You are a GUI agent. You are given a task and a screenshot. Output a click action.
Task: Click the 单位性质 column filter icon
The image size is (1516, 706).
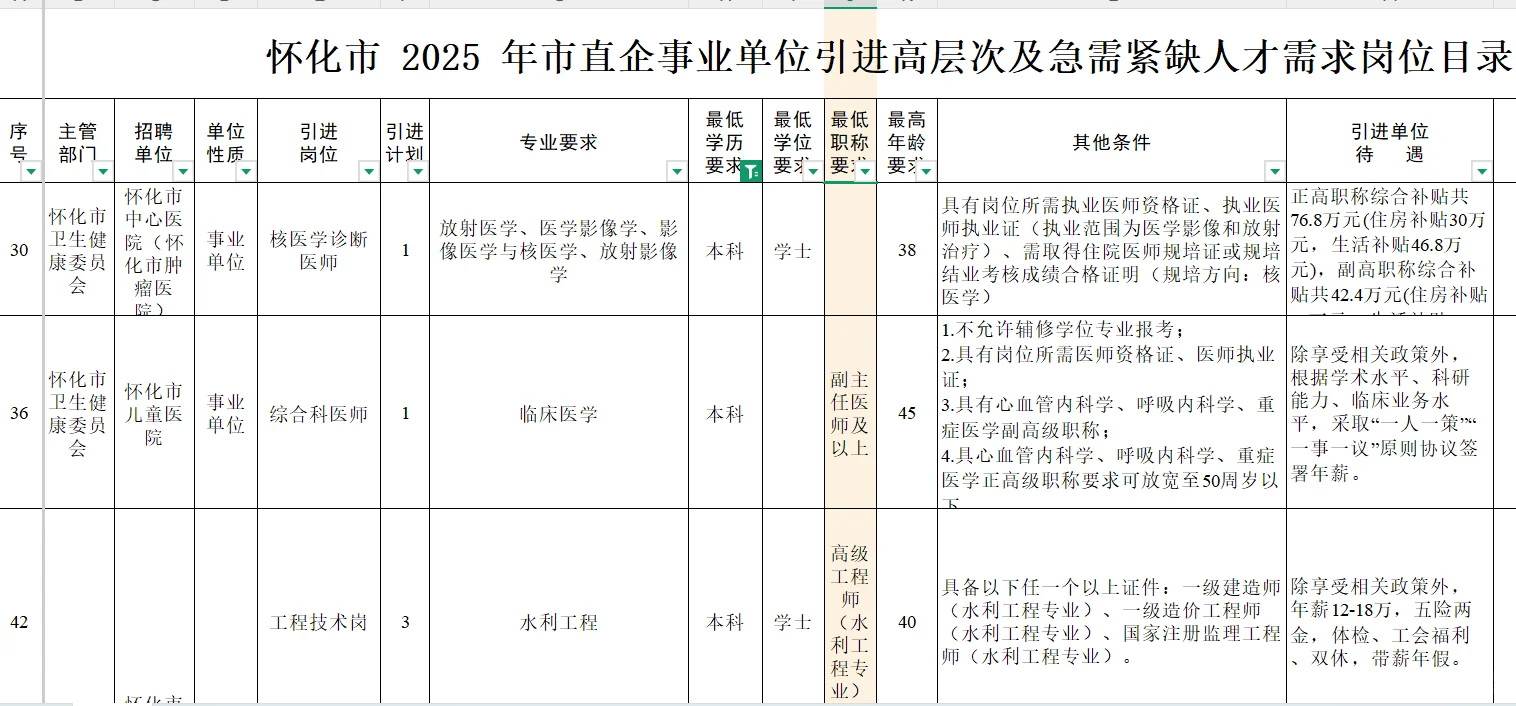point(244,172)
